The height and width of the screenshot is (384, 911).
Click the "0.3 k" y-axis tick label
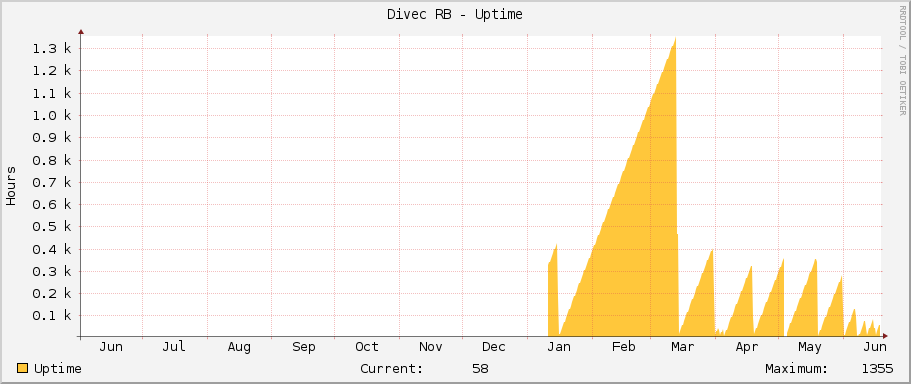(52, 271)
